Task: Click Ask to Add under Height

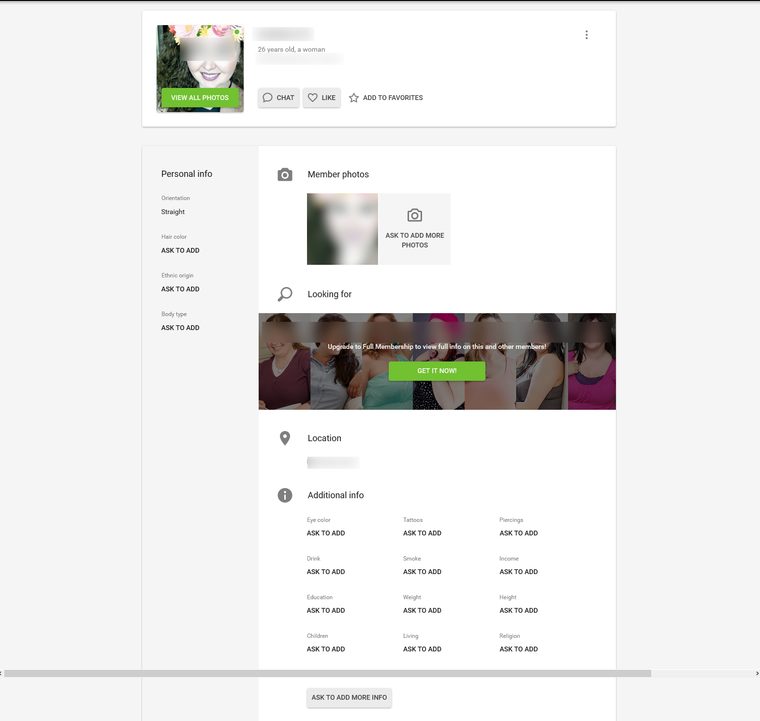Action: pyautogui.click(x=519, y=611)
